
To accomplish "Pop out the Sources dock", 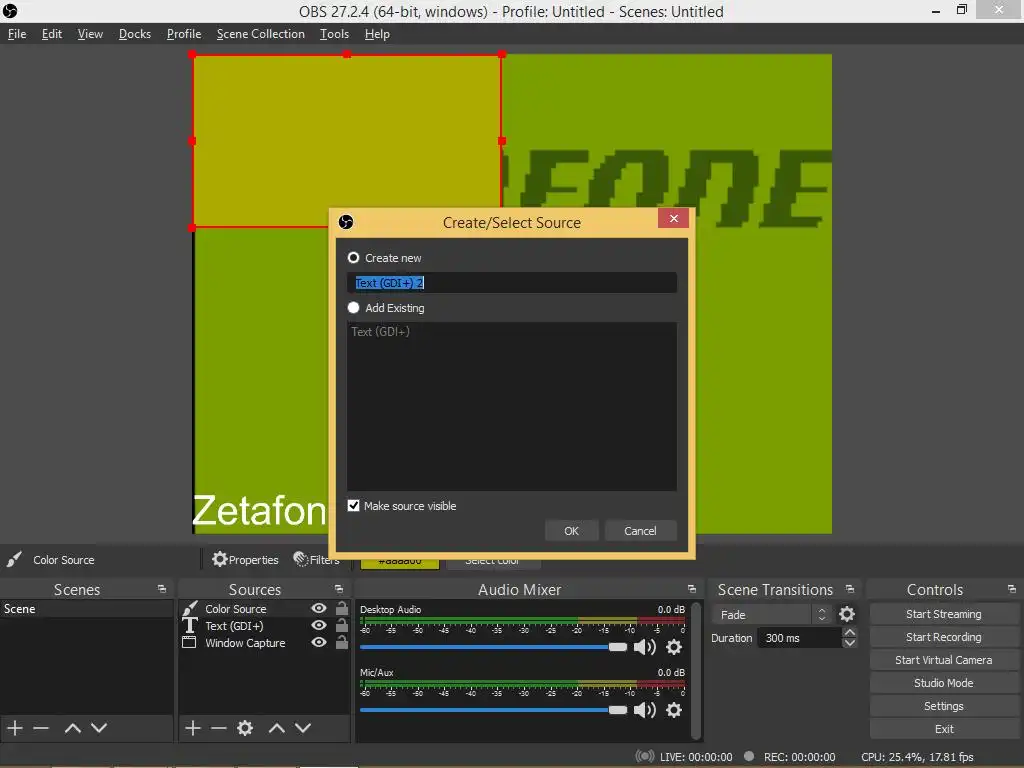I will 339,589.
